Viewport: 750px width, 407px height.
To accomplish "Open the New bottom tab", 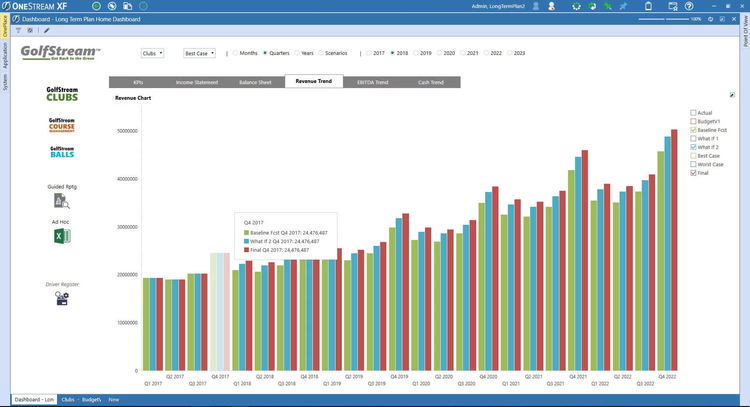I will point(113,399).
